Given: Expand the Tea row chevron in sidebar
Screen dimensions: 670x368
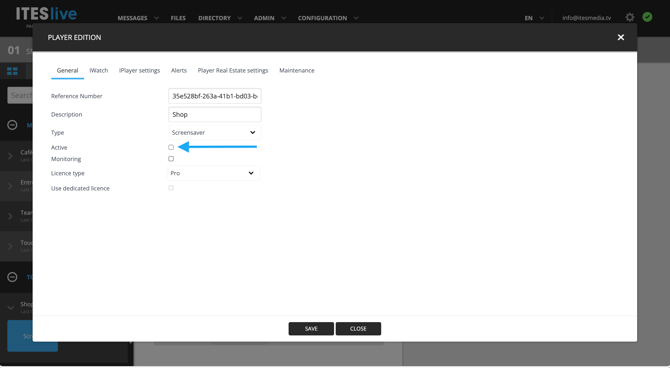Looking at the screenshot, I should (10, 216).
